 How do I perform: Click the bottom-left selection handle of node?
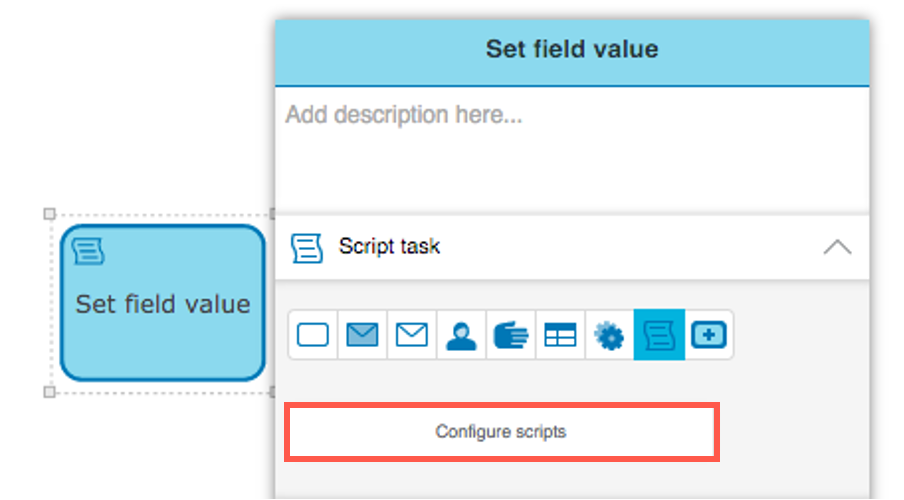click(49, 392)
